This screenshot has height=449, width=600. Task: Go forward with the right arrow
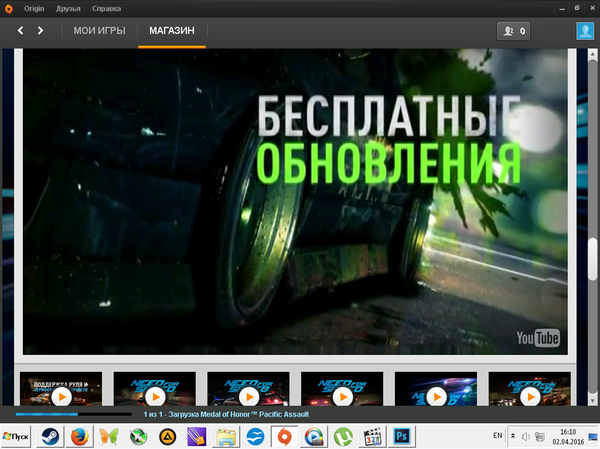tap(40, 31)
